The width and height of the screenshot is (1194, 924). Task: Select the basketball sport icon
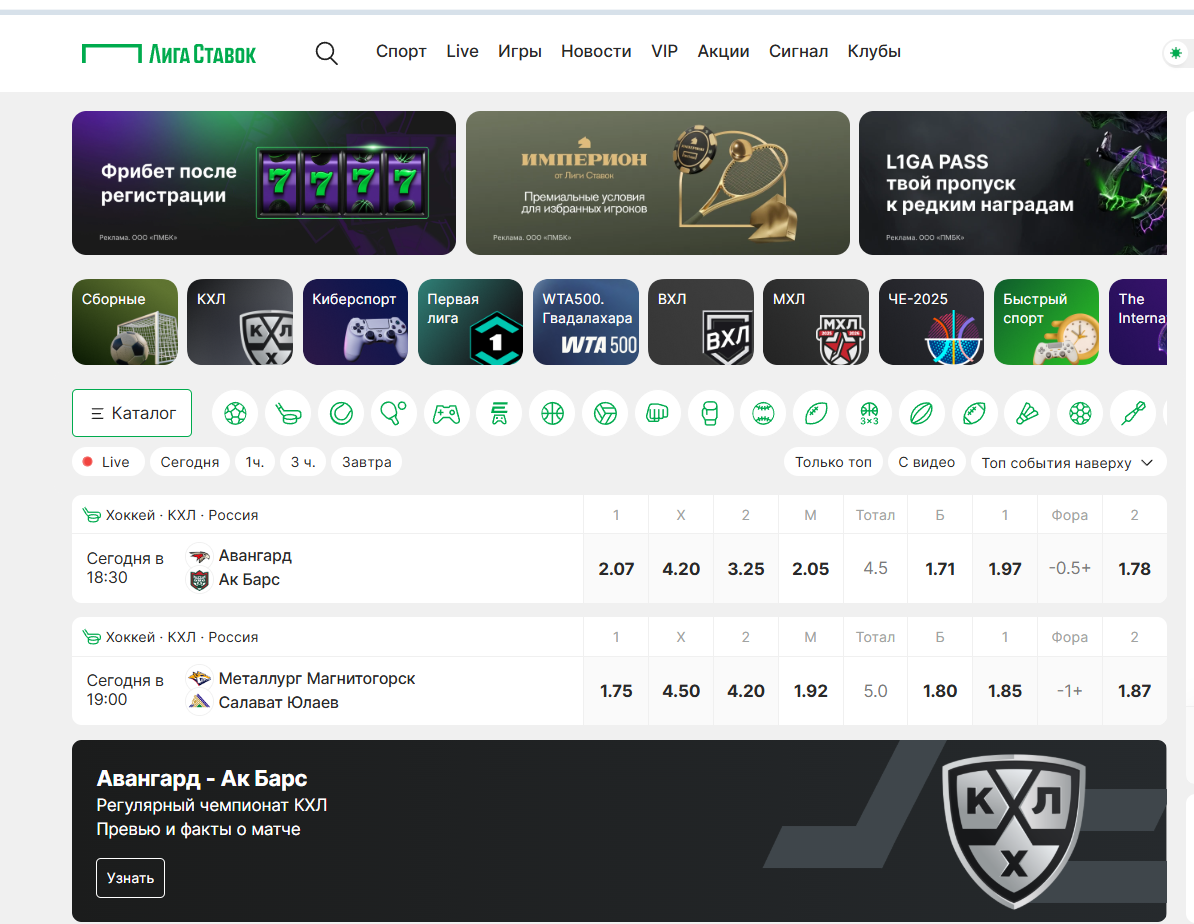[552, 413]
